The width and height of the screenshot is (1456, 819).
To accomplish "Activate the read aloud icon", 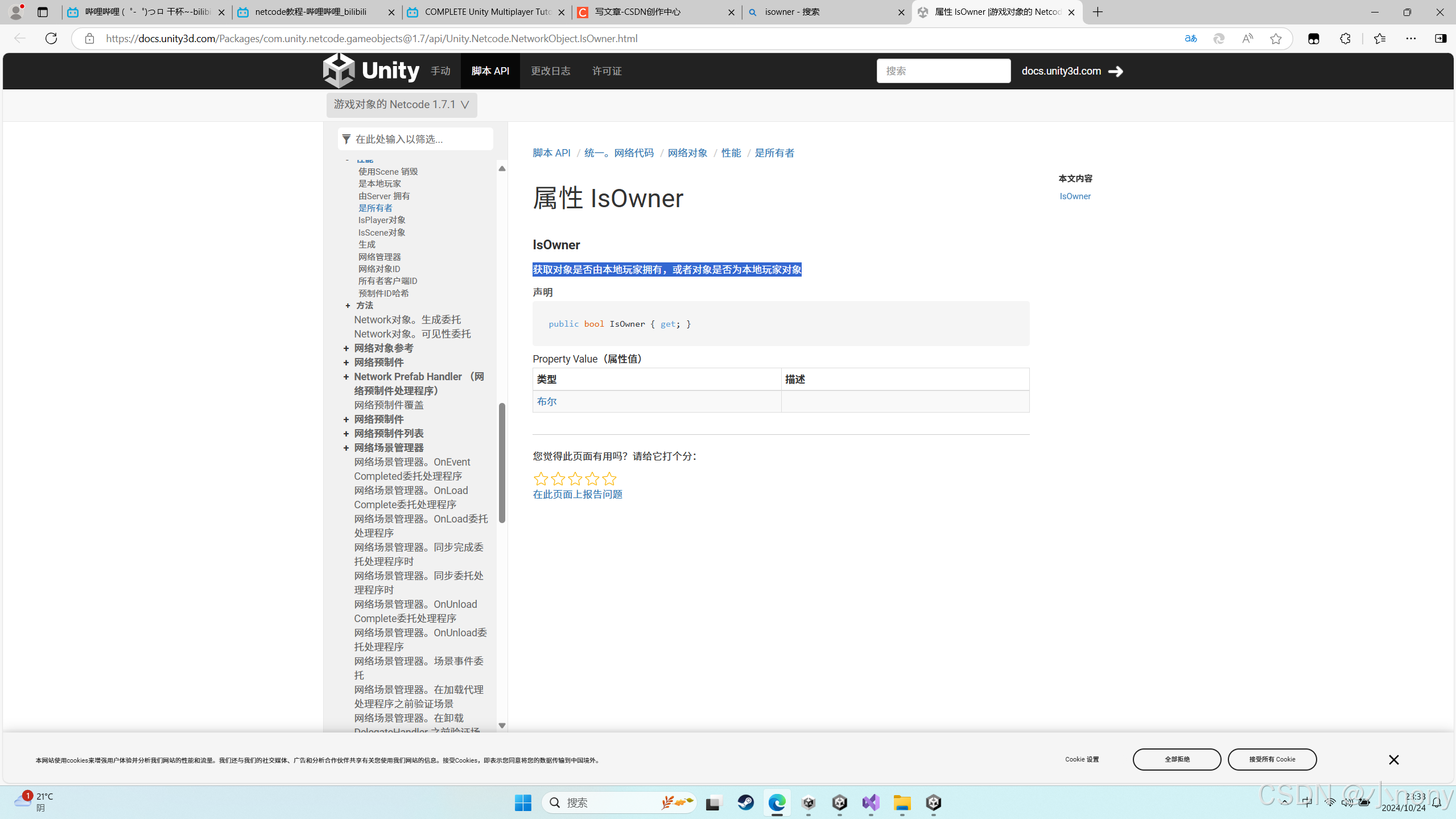I will pos(1247,38).
